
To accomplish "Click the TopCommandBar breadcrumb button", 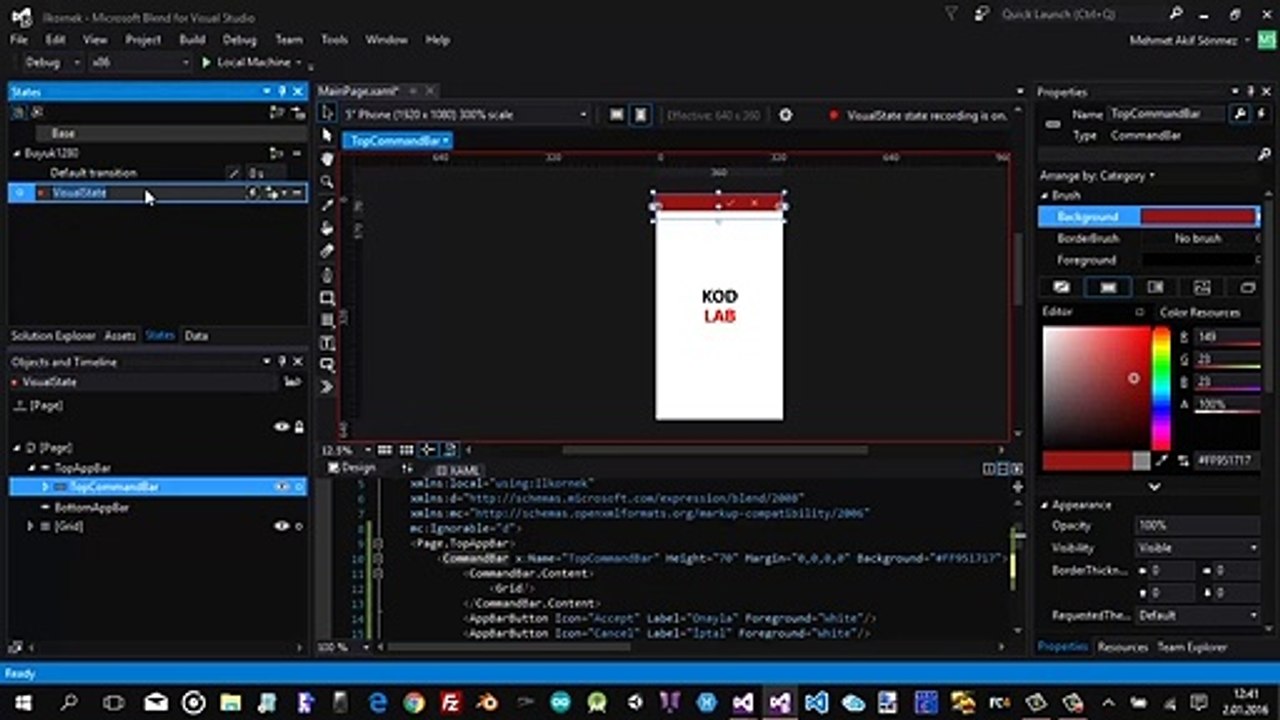I will [x=397, y=141].
